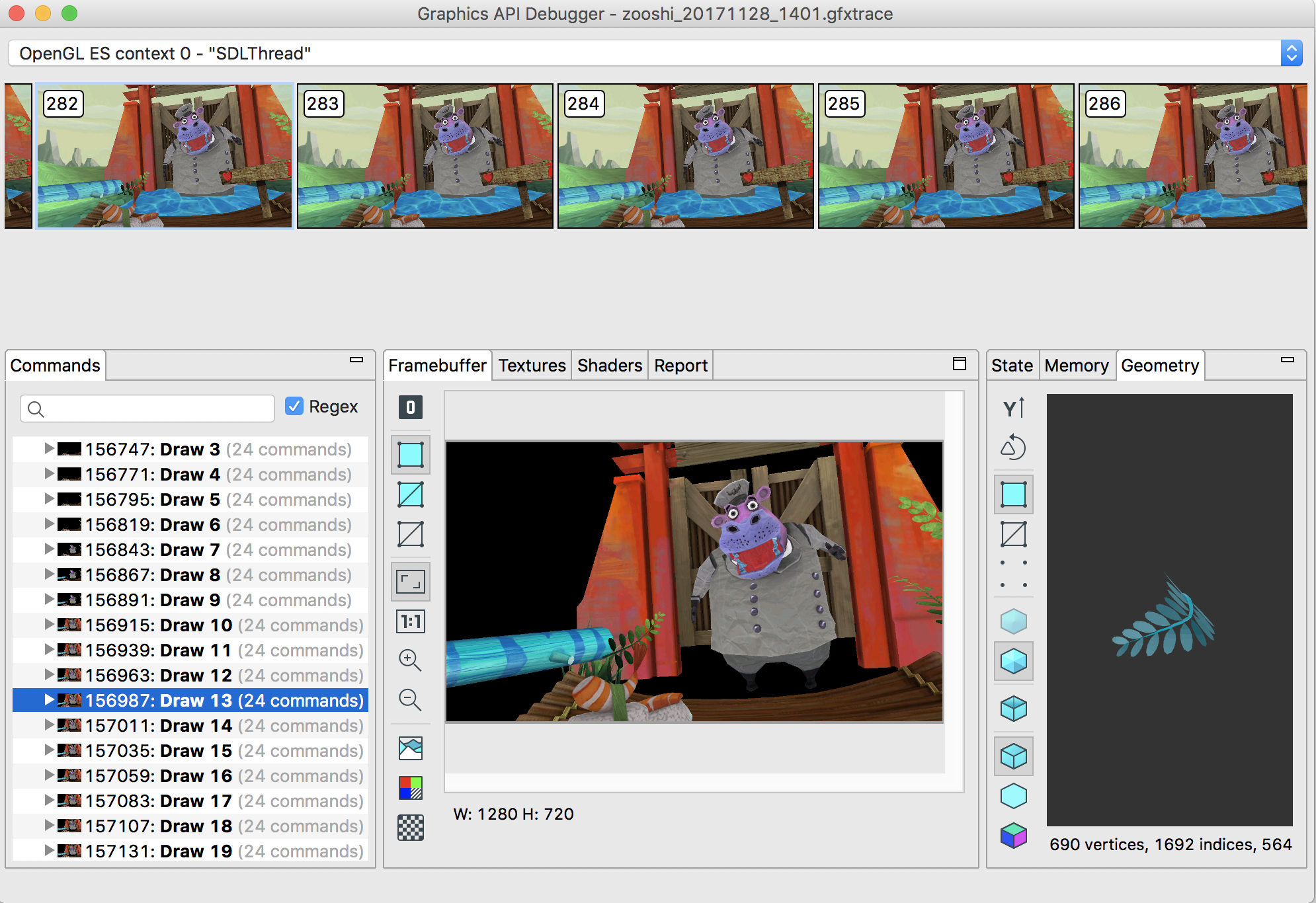Click the flip image icon
The height and width of the screenshot is (903, 1316).
tap(410, 748)
